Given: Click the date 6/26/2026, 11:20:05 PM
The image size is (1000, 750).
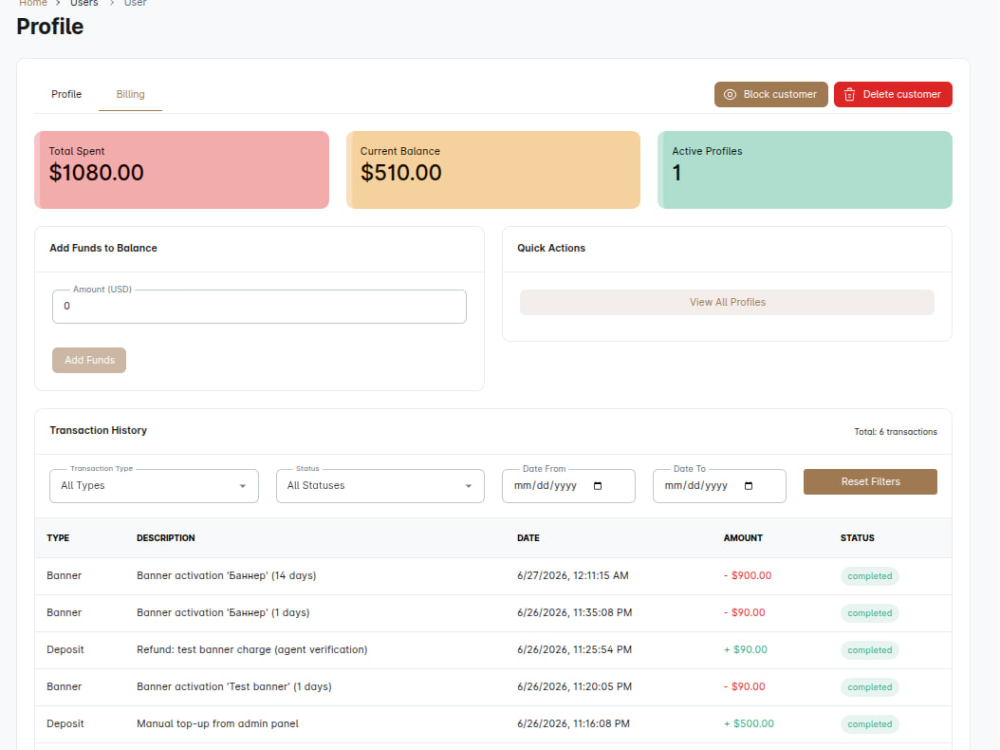Looking at the screenshot, I should 575,687.
